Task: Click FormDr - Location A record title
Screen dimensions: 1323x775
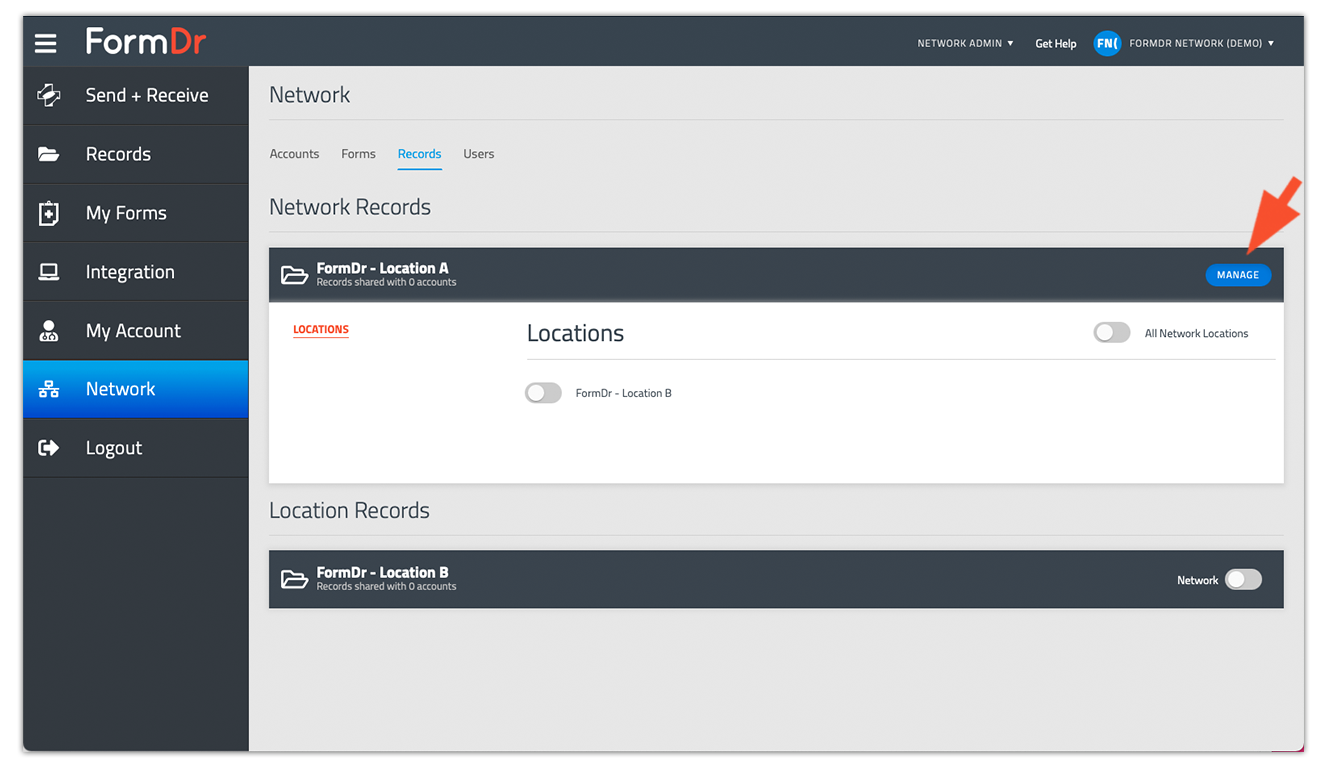Action: 382,268
